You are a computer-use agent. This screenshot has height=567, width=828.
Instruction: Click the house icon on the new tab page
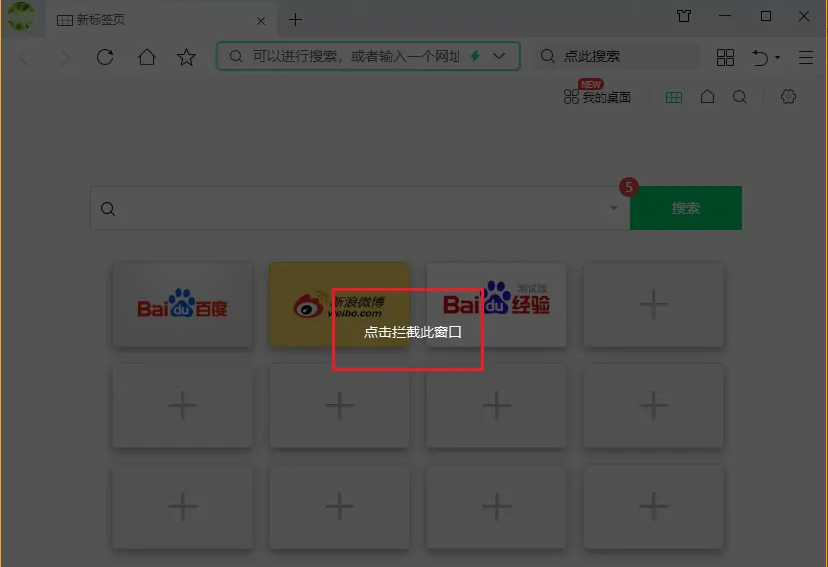coord(708,97)
